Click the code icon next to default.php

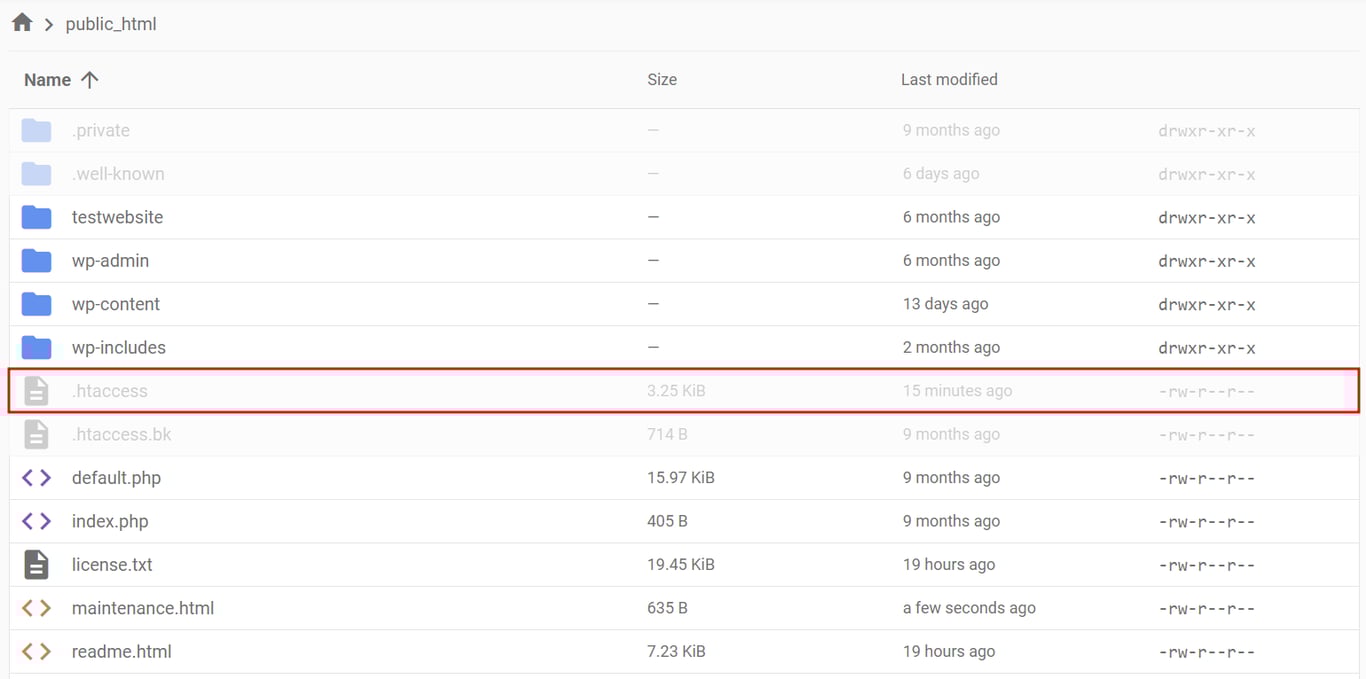point(36,477)
